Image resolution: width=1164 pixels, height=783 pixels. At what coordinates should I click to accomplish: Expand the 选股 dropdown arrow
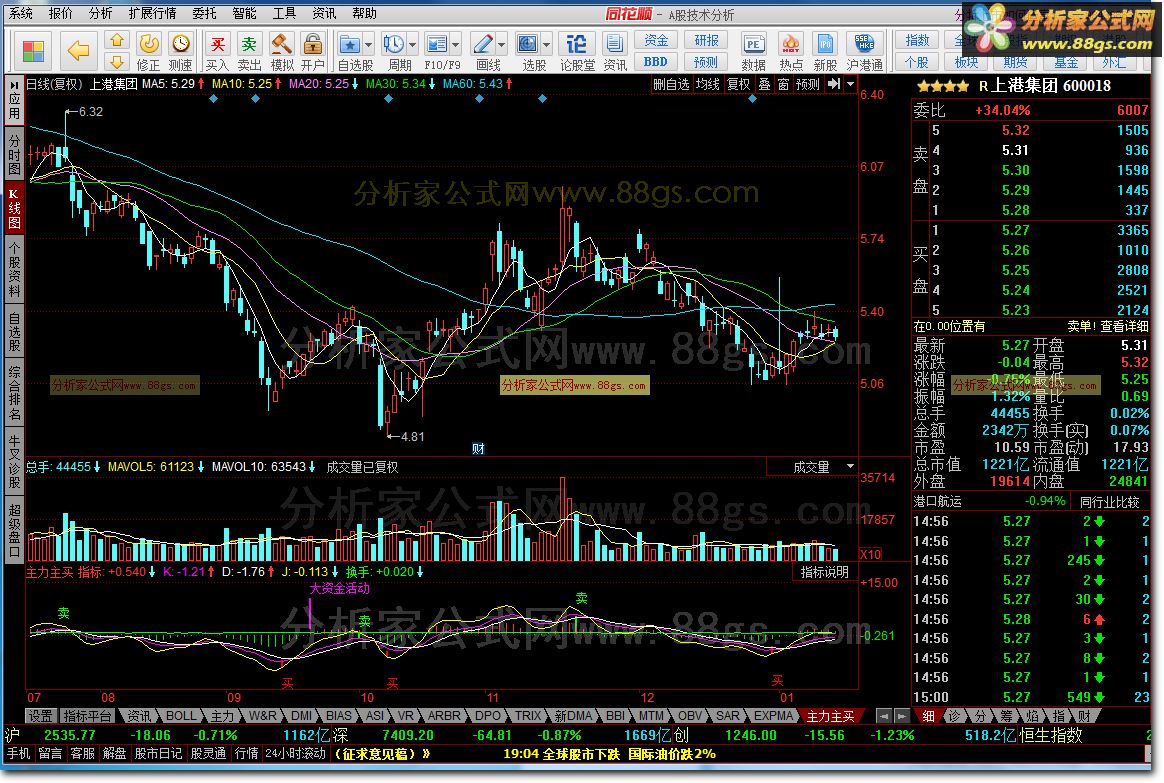tap(546, 45)
